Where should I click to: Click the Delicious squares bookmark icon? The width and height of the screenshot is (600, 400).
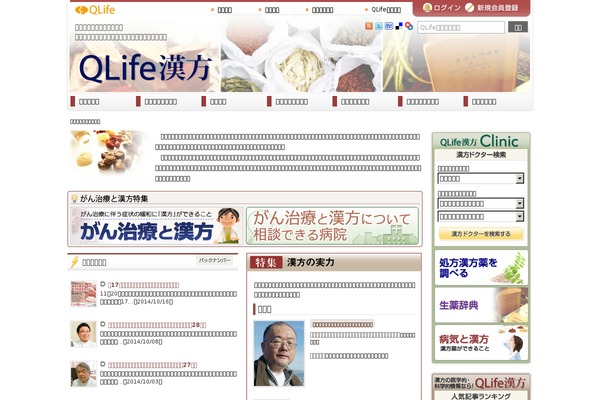pyautogui.click(x=399, y=26)
